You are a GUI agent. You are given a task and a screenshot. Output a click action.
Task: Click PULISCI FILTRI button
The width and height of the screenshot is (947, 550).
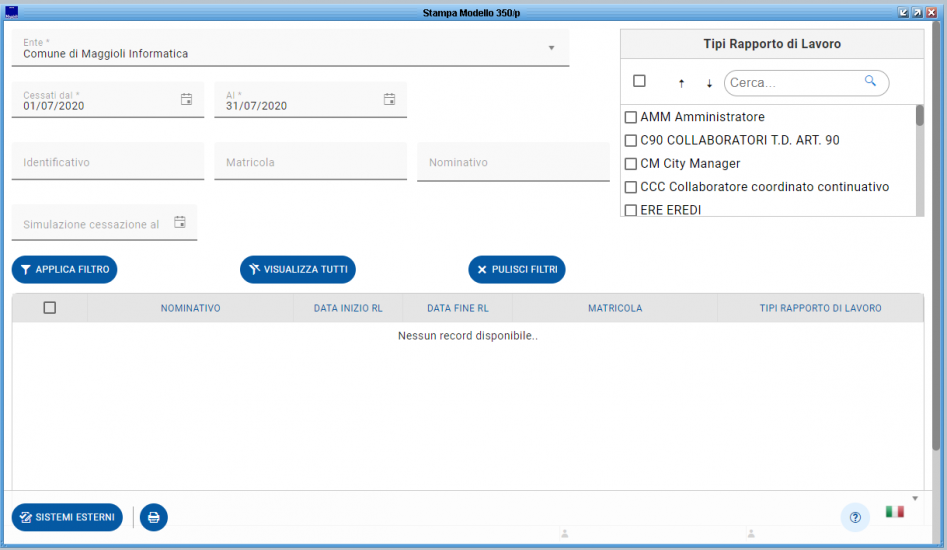pos(517,269)
